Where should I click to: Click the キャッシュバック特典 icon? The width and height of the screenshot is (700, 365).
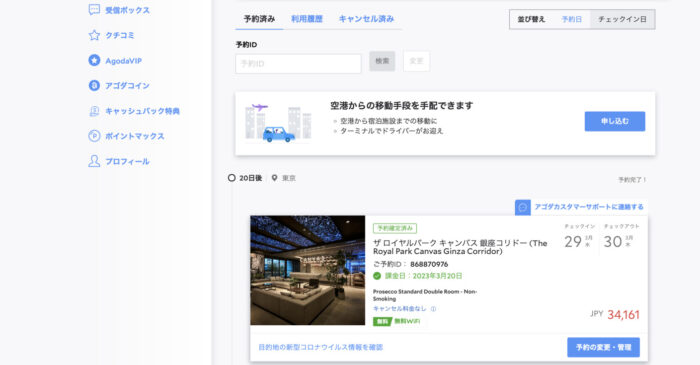94,111
